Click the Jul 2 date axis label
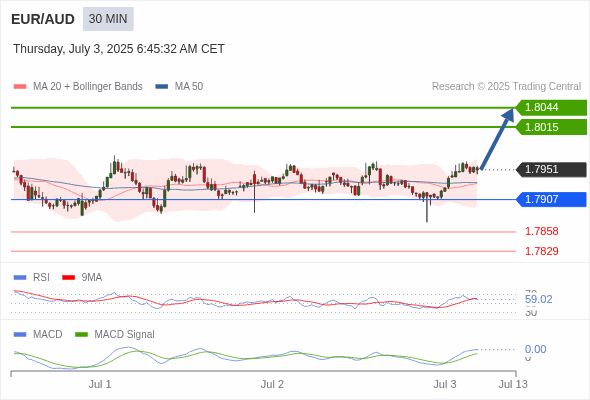 272,384
